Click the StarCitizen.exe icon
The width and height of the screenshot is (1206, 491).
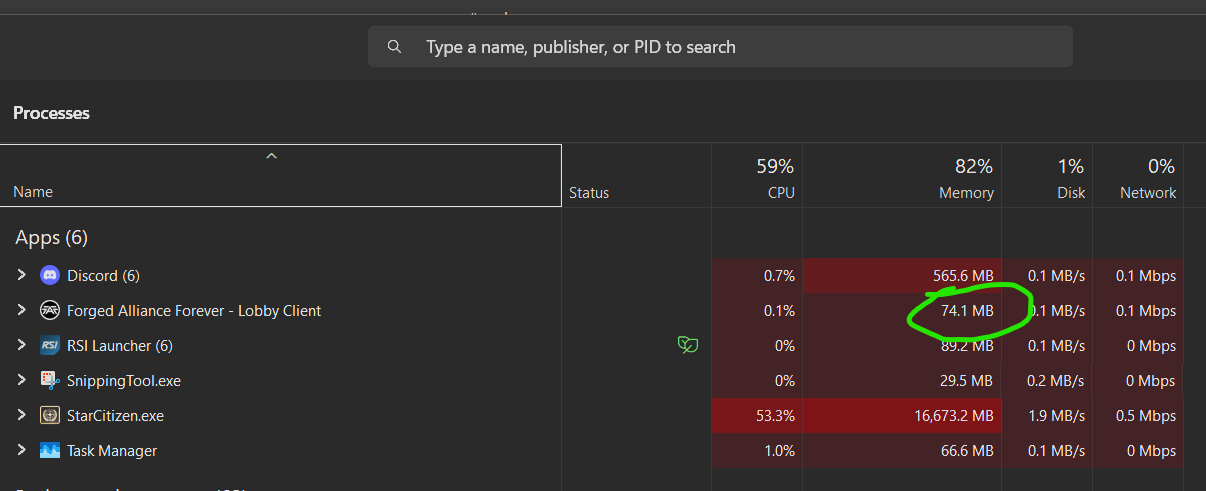pyautogui.click(x=50, y=415)
